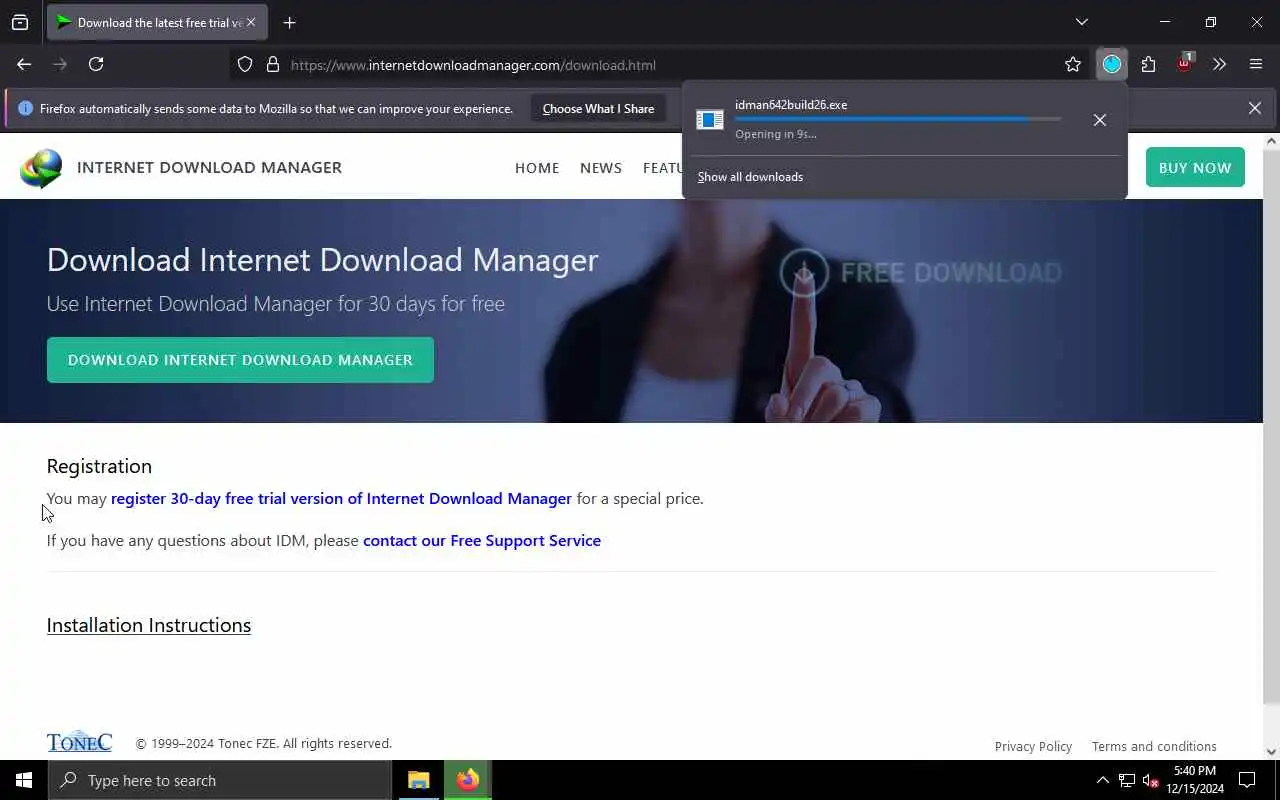Open Terms and conditions footer link
Screen dimensions: 1280x800
pos(1154,747)
